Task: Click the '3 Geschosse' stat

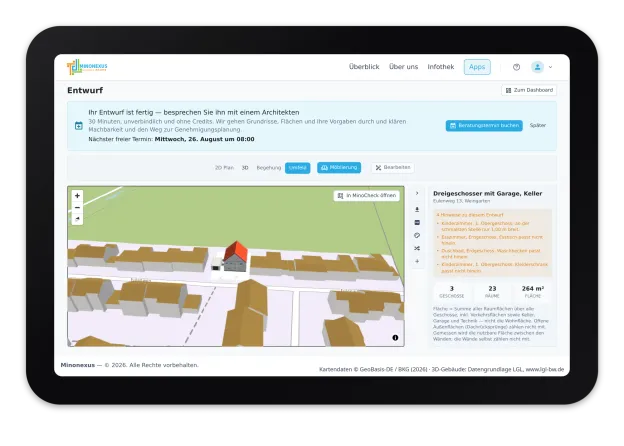Action: tap(452, 292)
